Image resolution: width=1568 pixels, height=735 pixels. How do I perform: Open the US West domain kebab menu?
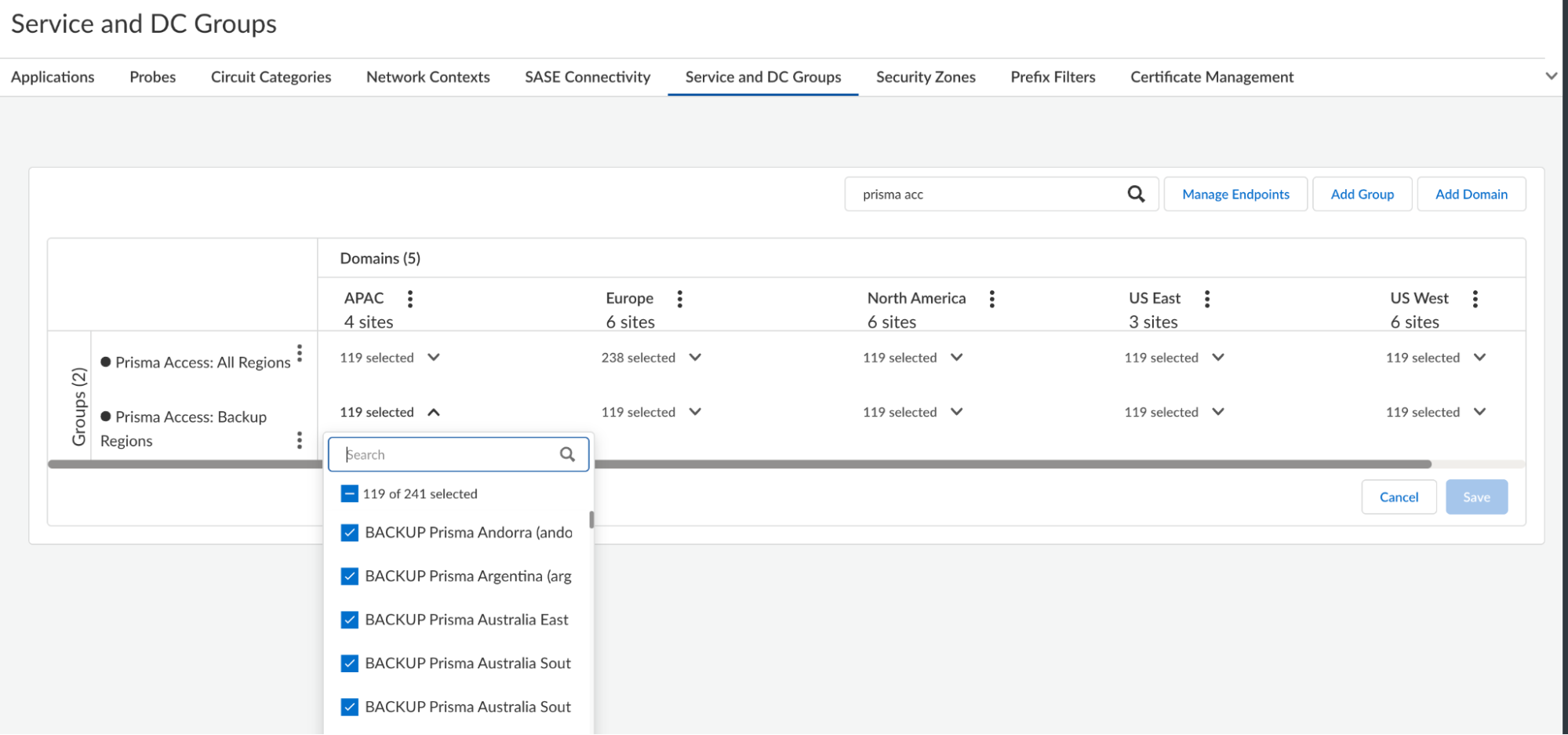[x=1475, y=299]
